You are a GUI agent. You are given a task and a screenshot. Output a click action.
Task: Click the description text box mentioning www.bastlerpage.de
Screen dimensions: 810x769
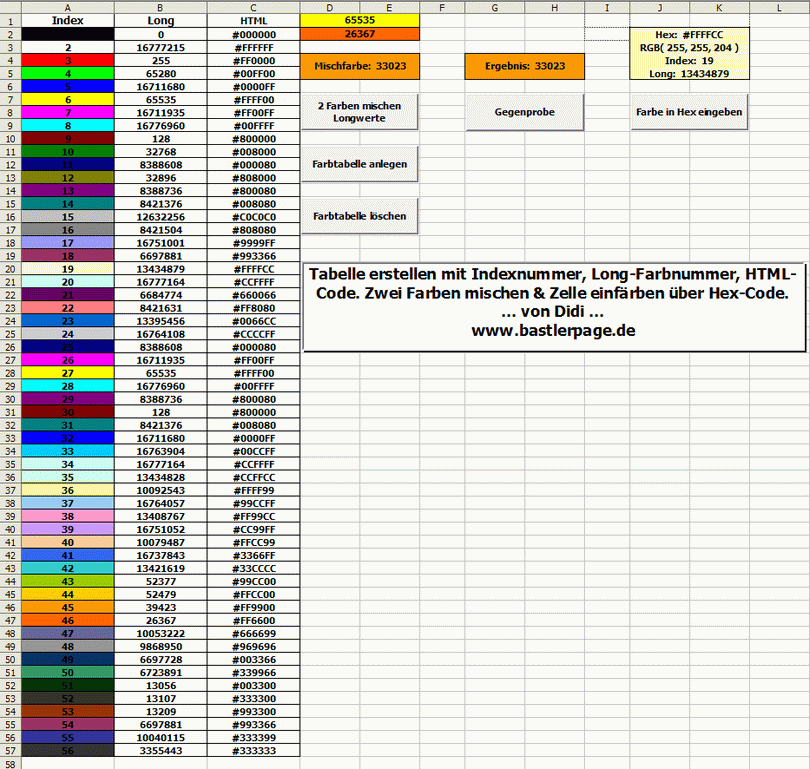tap(554, 307)
